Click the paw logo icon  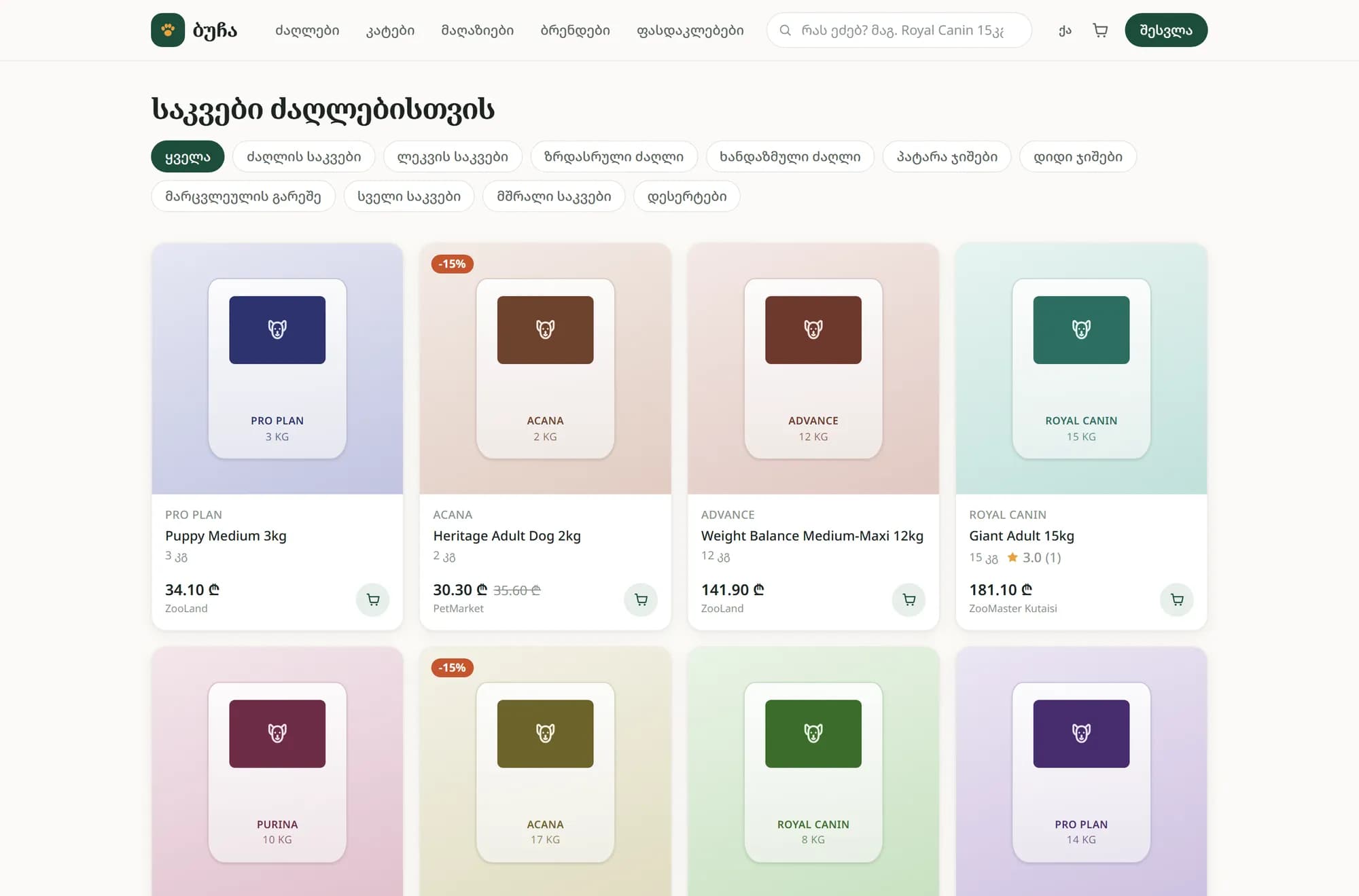click(168, 30)
